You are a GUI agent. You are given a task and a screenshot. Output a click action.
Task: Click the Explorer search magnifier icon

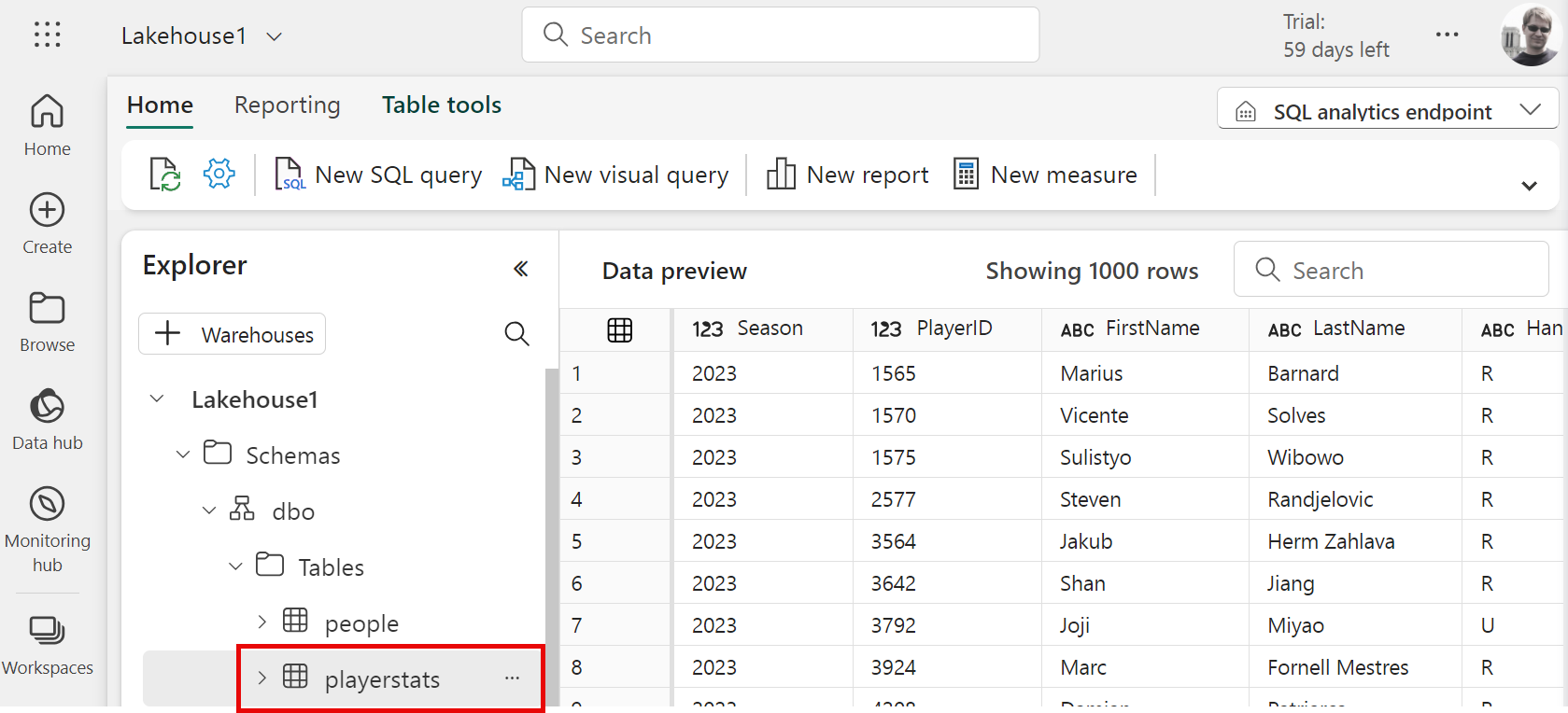coord(516,333)
